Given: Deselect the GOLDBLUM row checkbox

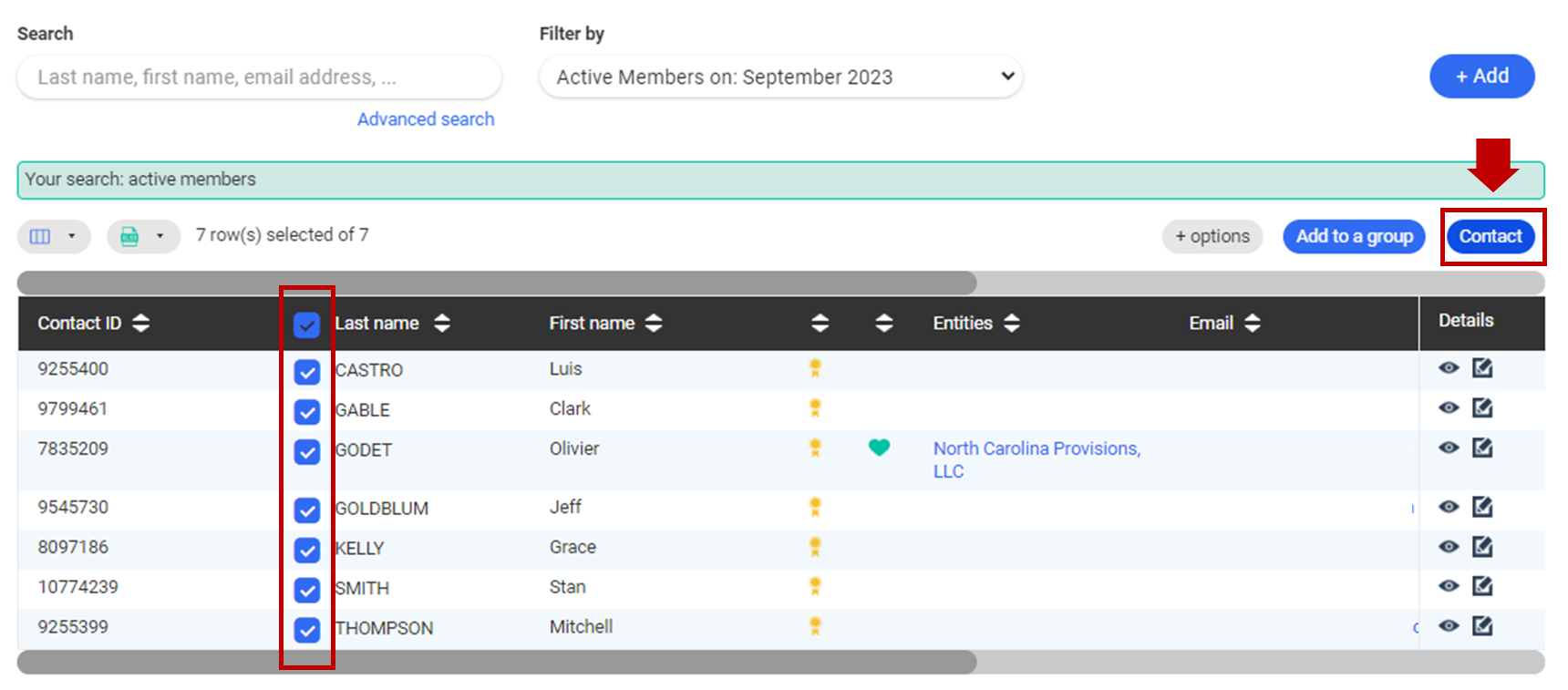Looking at the screenshot, I should click(x=307, y=510).
